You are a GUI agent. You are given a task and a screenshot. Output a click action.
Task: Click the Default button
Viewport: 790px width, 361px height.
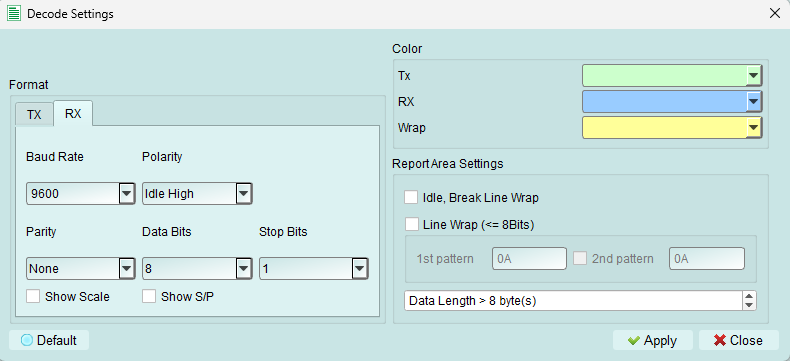49,340
